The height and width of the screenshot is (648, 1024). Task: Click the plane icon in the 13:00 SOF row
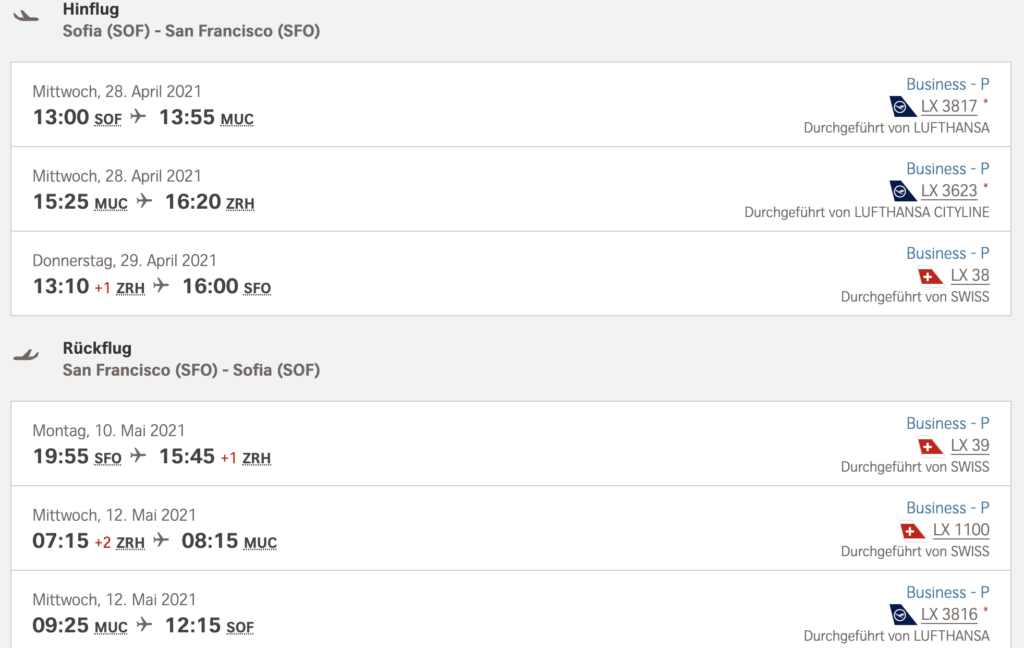(x=138, y=117)
